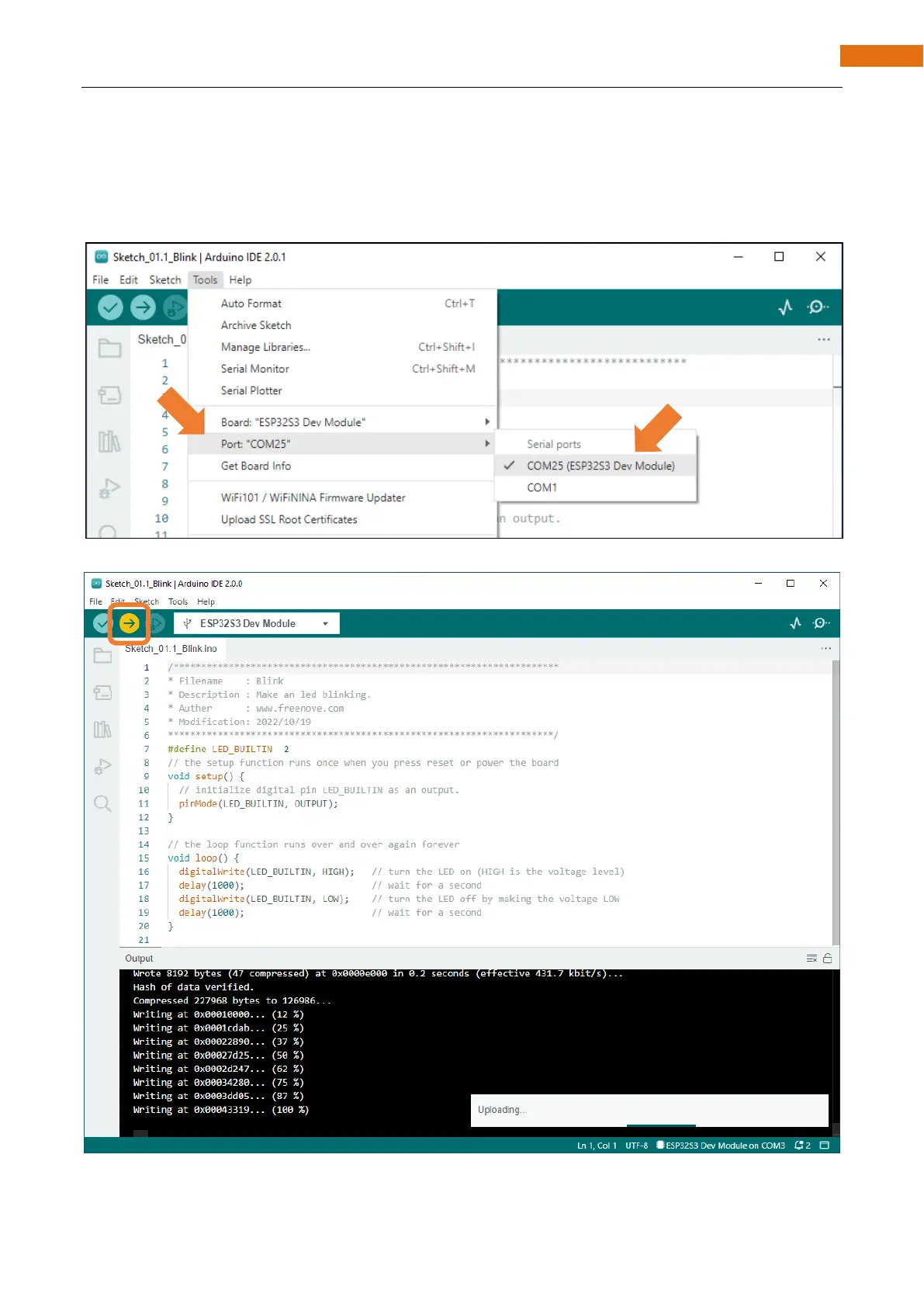Open Library Manager icon in IDE 2.0.1 sidebar
The width and height of the screenshot is (924, 1307).
[x=109, y=442]
